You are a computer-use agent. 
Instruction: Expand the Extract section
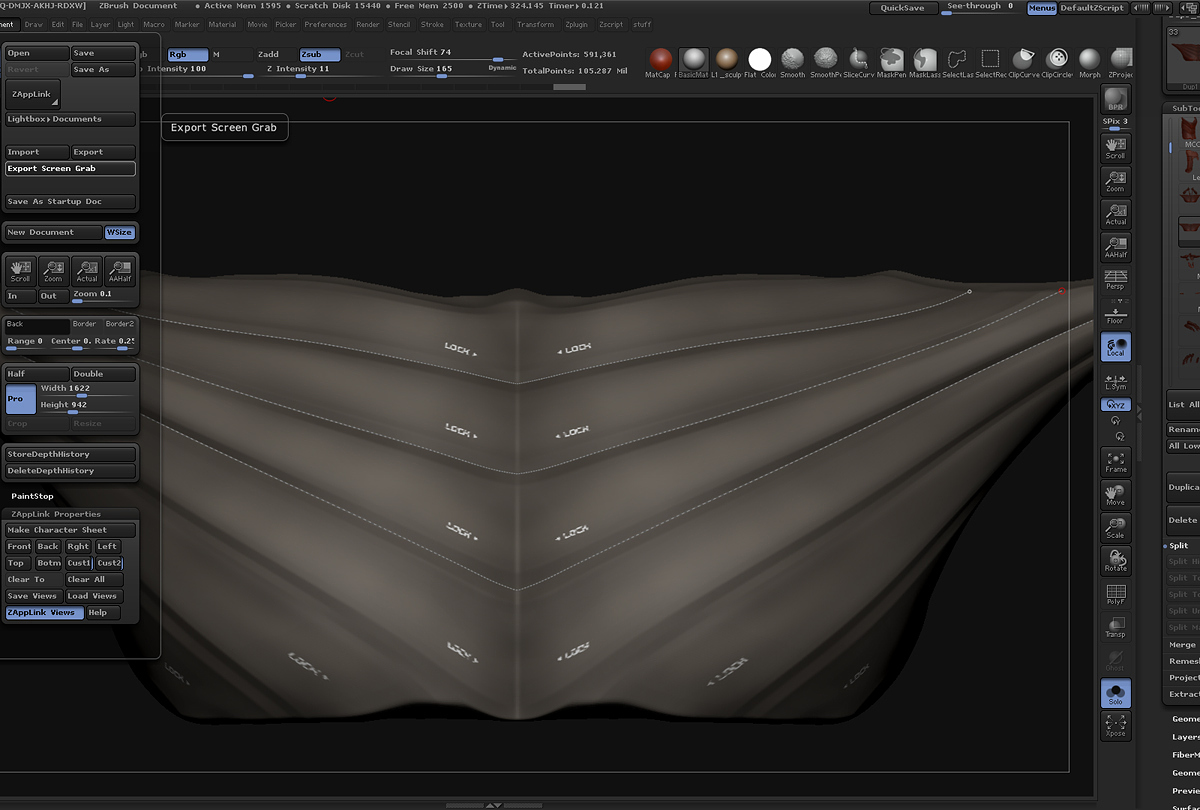coord(1184,694)
